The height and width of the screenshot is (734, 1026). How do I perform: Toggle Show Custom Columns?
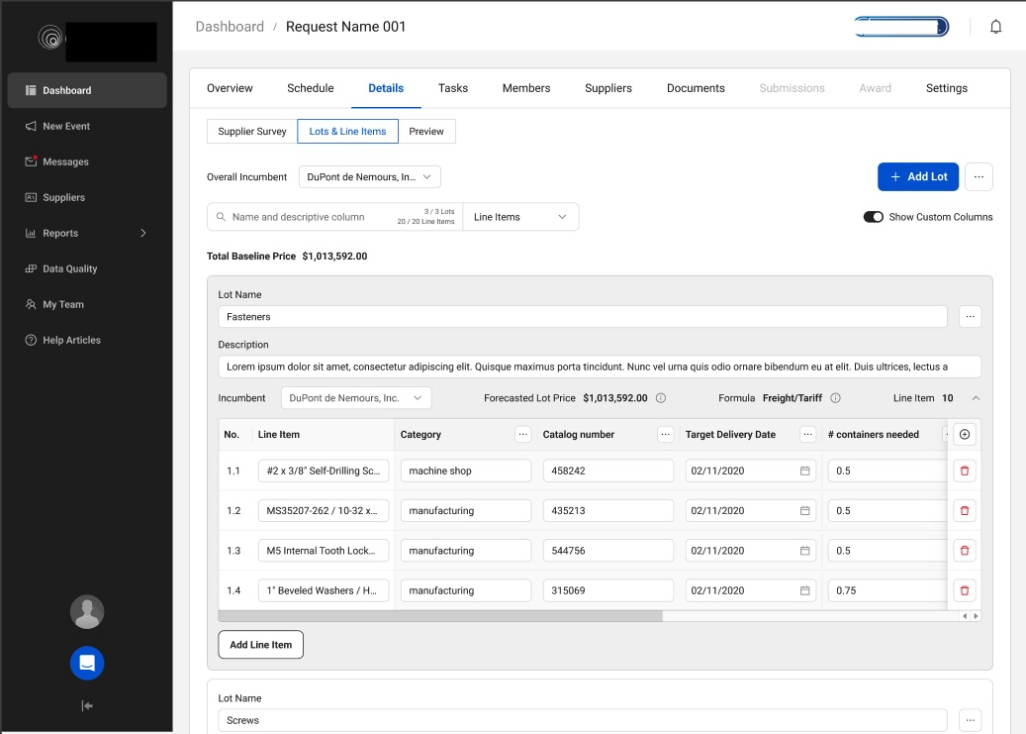click(873, 216)
